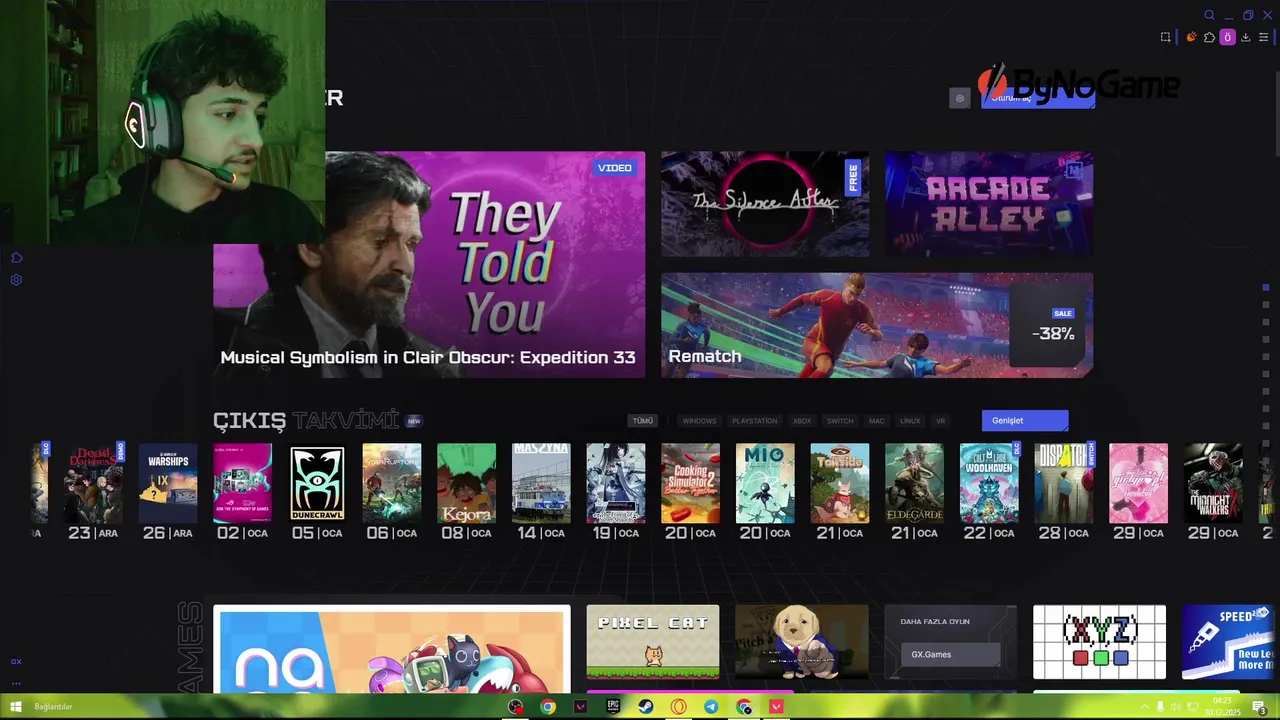Screen dimensions: 1280x720
Task: Open Telegram from the taskbar
Action: pos(711,707)
